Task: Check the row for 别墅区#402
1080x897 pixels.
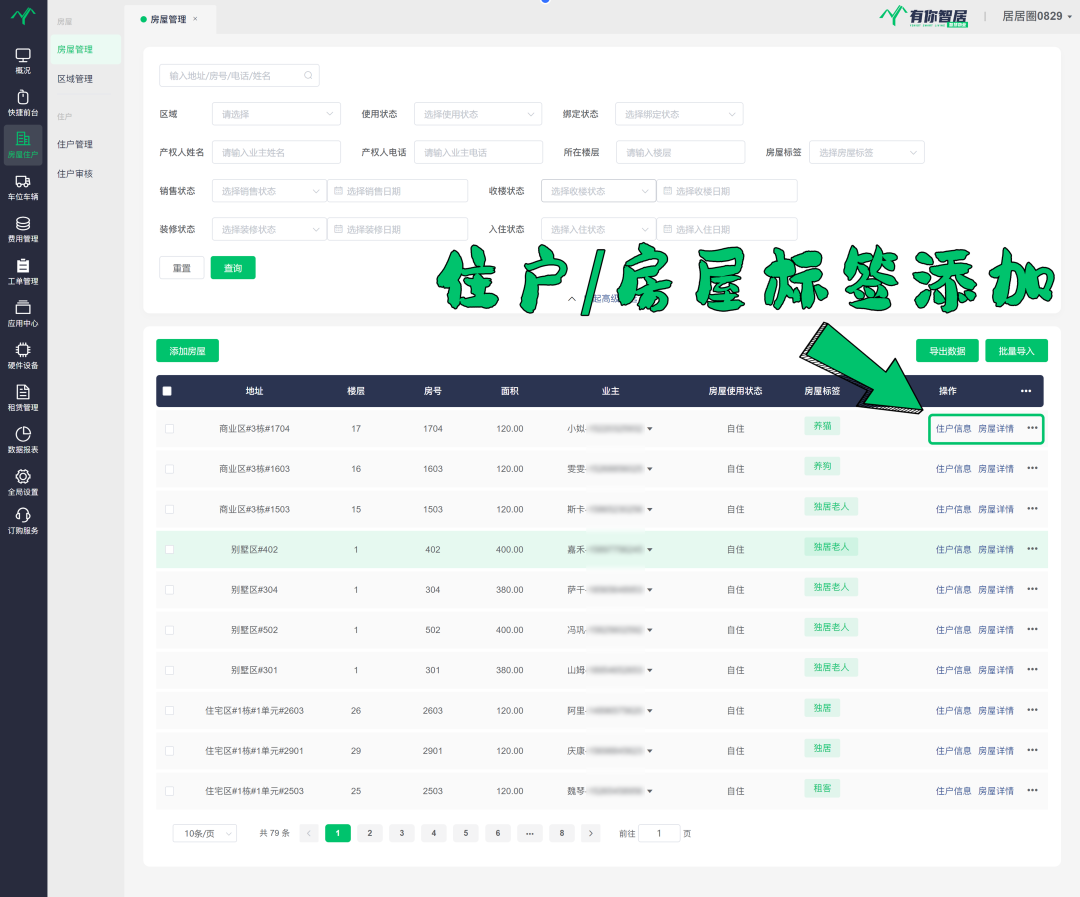Action: [x=169, y=550]
